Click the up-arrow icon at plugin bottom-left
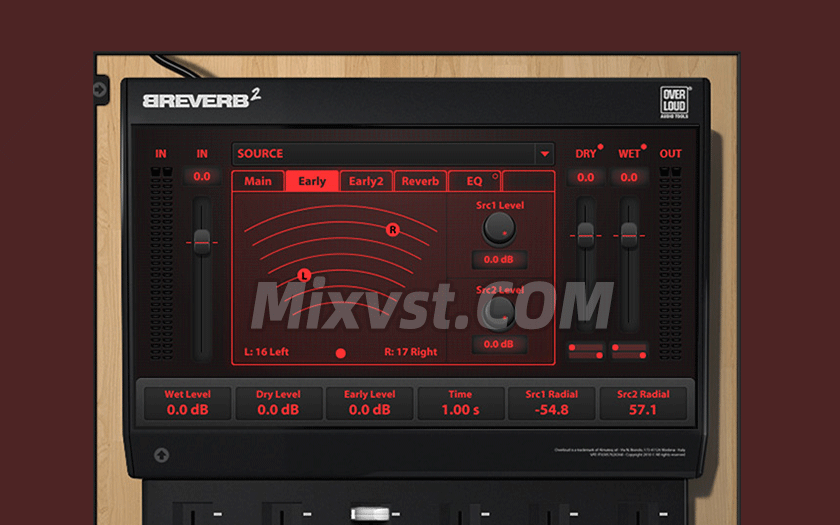The height and width of the screenshot is (525, 840). click(161, 455)
